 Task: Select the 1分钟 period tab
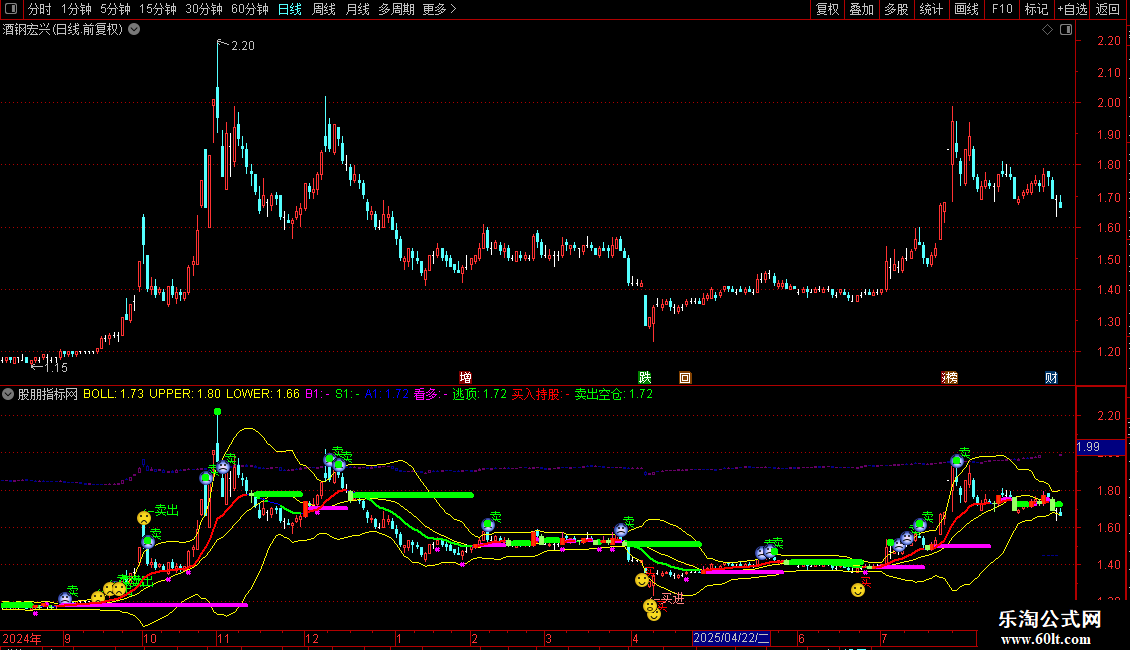(76, 9)
